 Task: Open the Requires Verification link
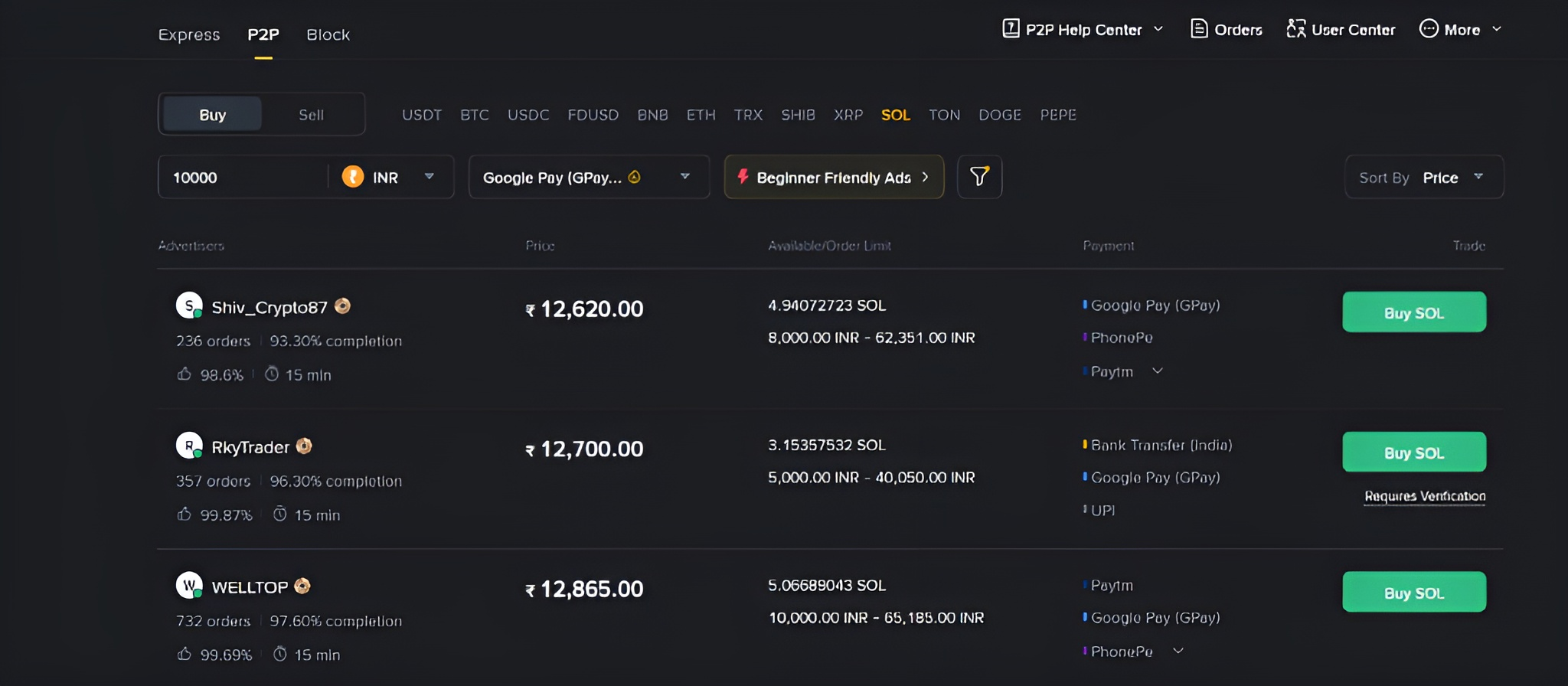point(1425,496)
